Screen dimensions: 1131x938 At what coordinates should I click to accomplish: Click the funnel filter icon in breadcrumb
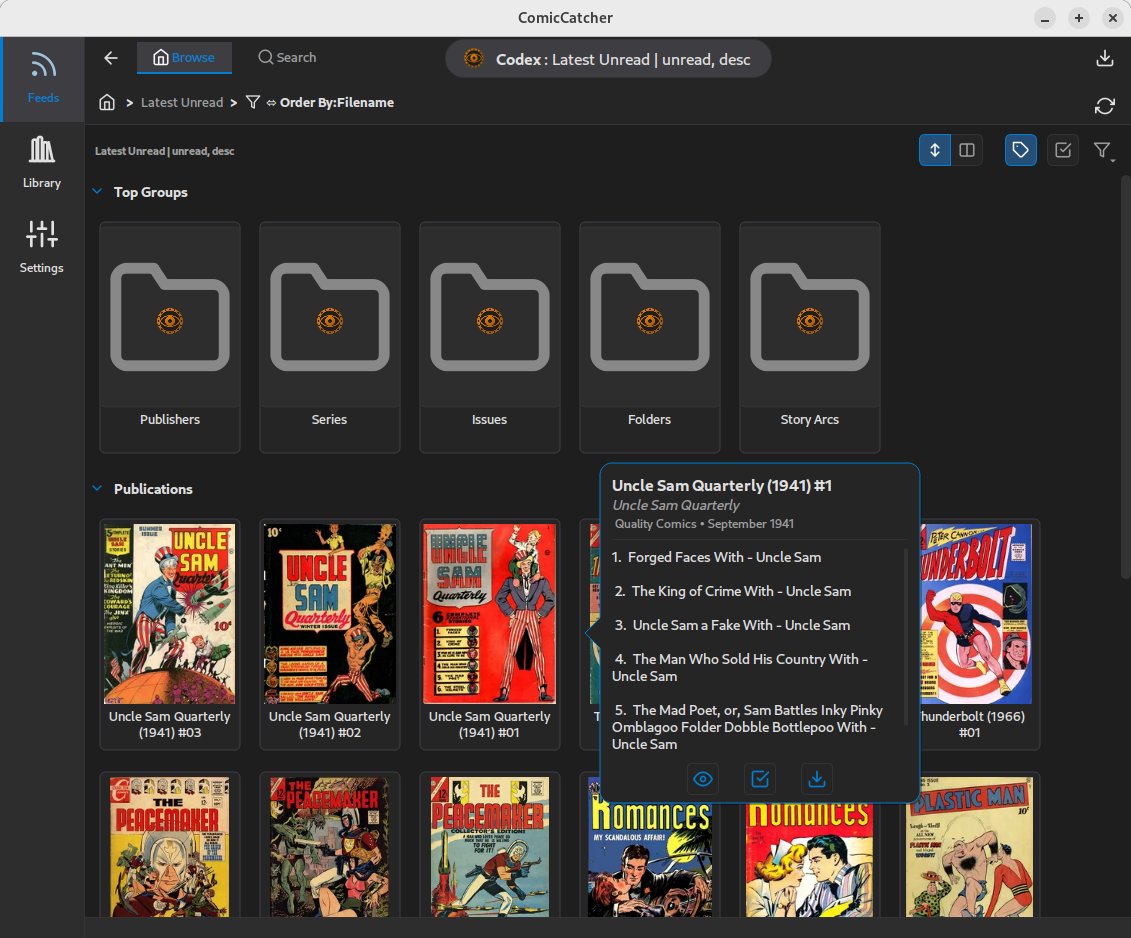[253, 102]
